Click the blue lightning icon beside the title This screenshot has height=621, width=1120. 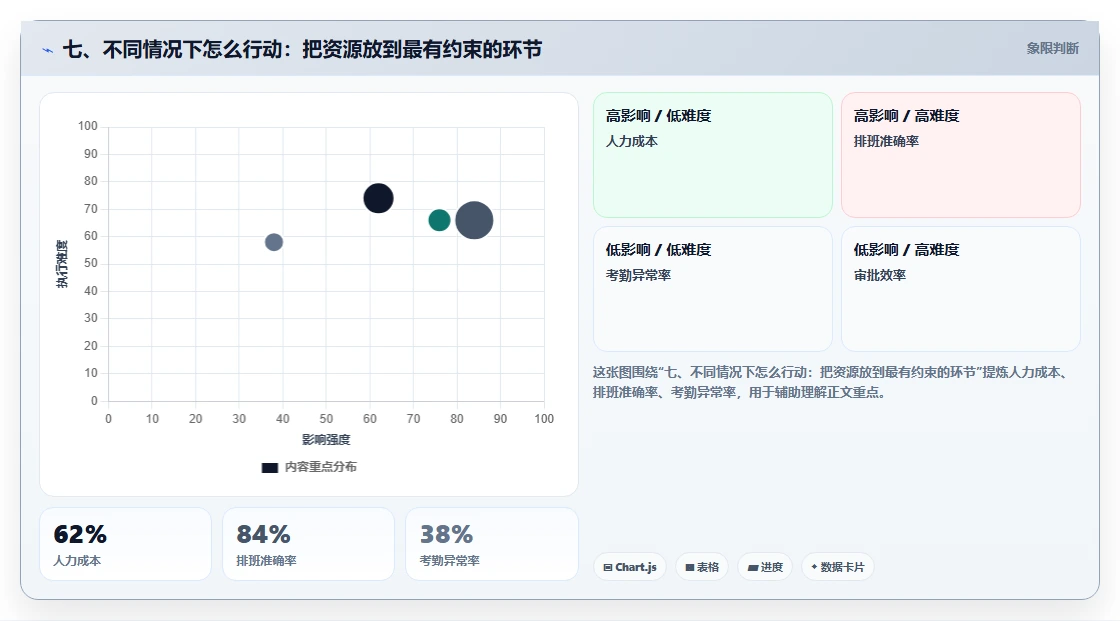pos(47,50)
